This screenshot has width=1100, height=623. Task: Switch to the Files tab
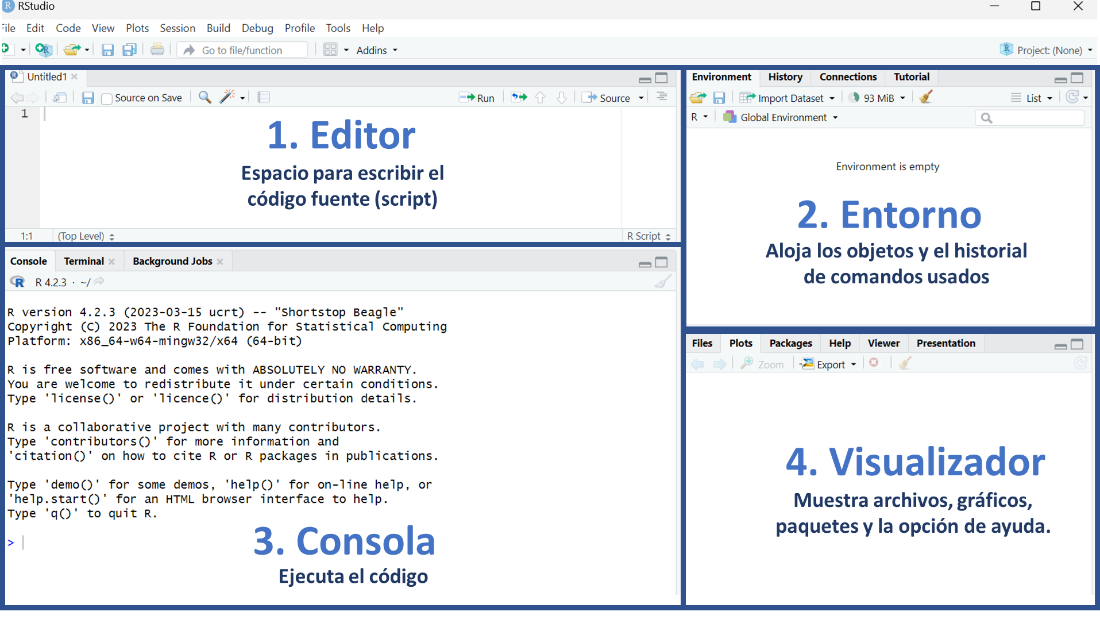[702, 343]
